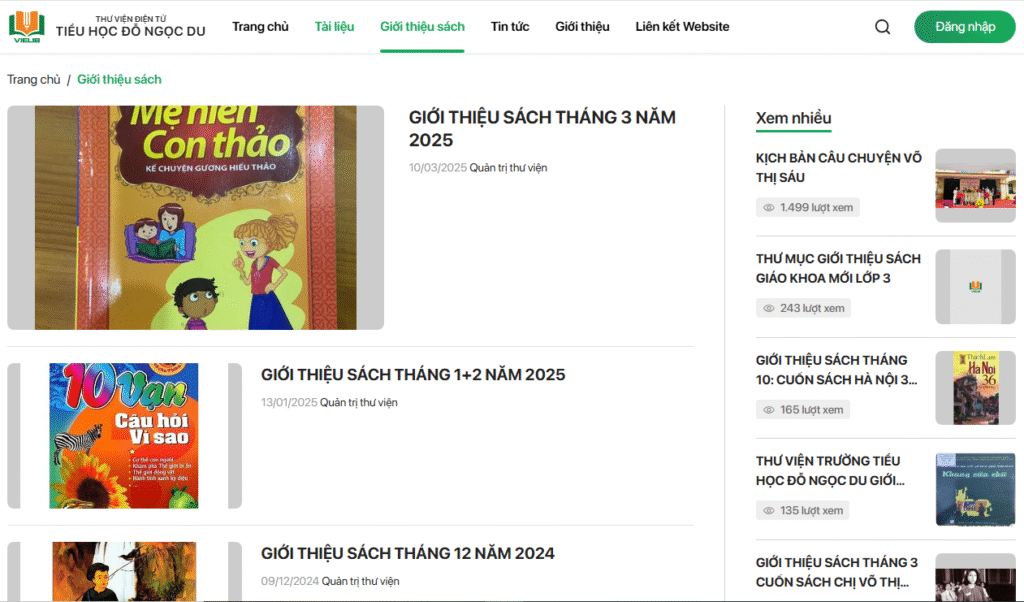Screen dimensions: 1024x602
Task: Open the VIELIB library logo
Action: [x=27, y=27]
